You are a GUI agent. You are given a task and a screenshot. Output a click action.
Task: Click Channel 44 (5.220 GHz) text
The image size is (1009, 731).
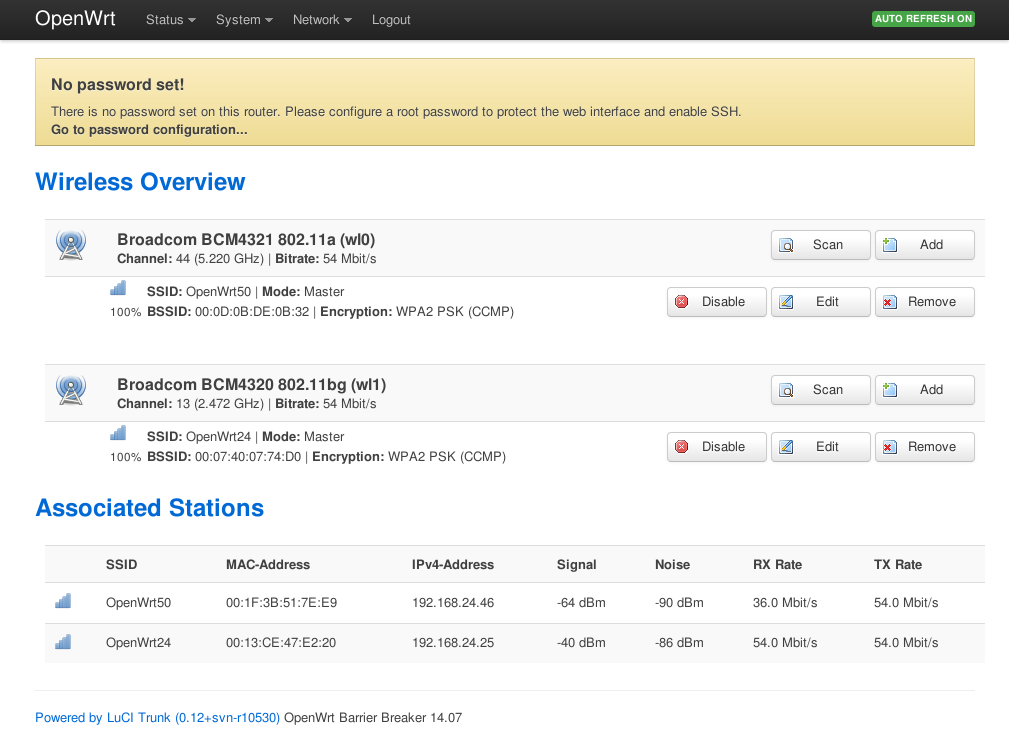coord(190,259)
